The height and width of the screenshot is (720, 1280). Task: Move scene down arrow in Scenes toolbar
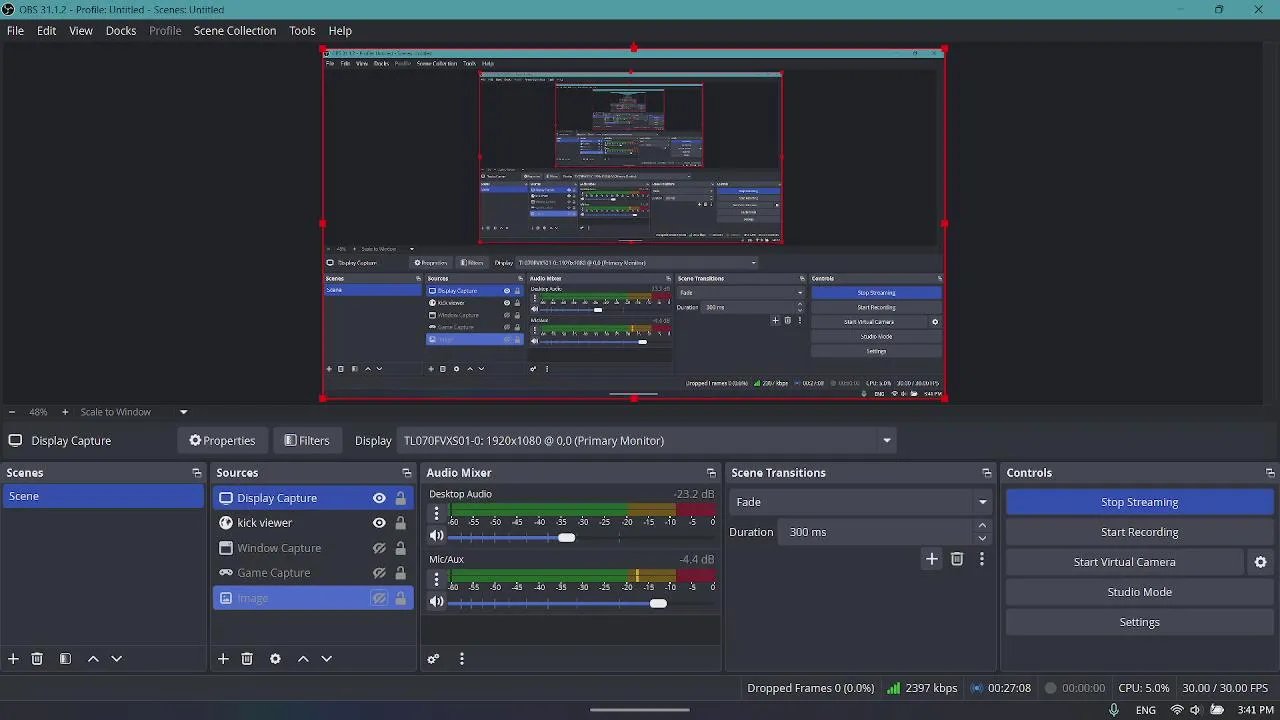click(x=116, y=659)
